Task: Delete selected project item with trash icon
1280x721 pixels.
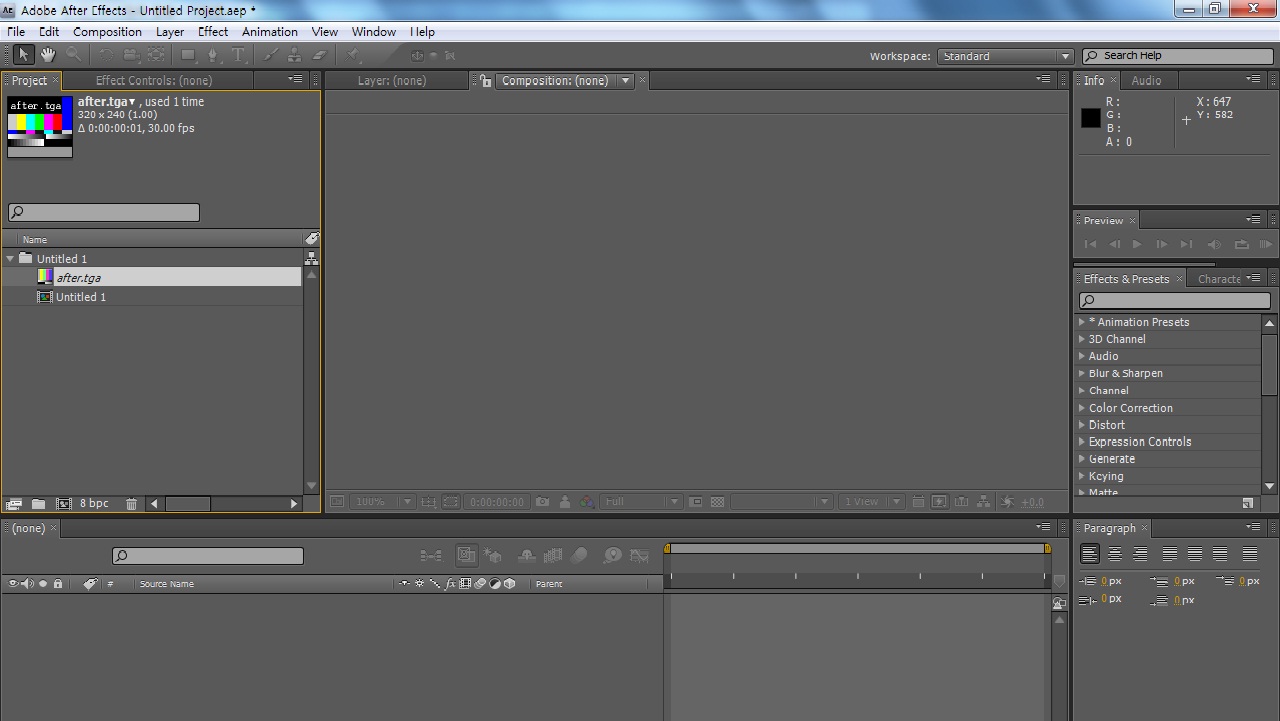Action: coord(131,504)
